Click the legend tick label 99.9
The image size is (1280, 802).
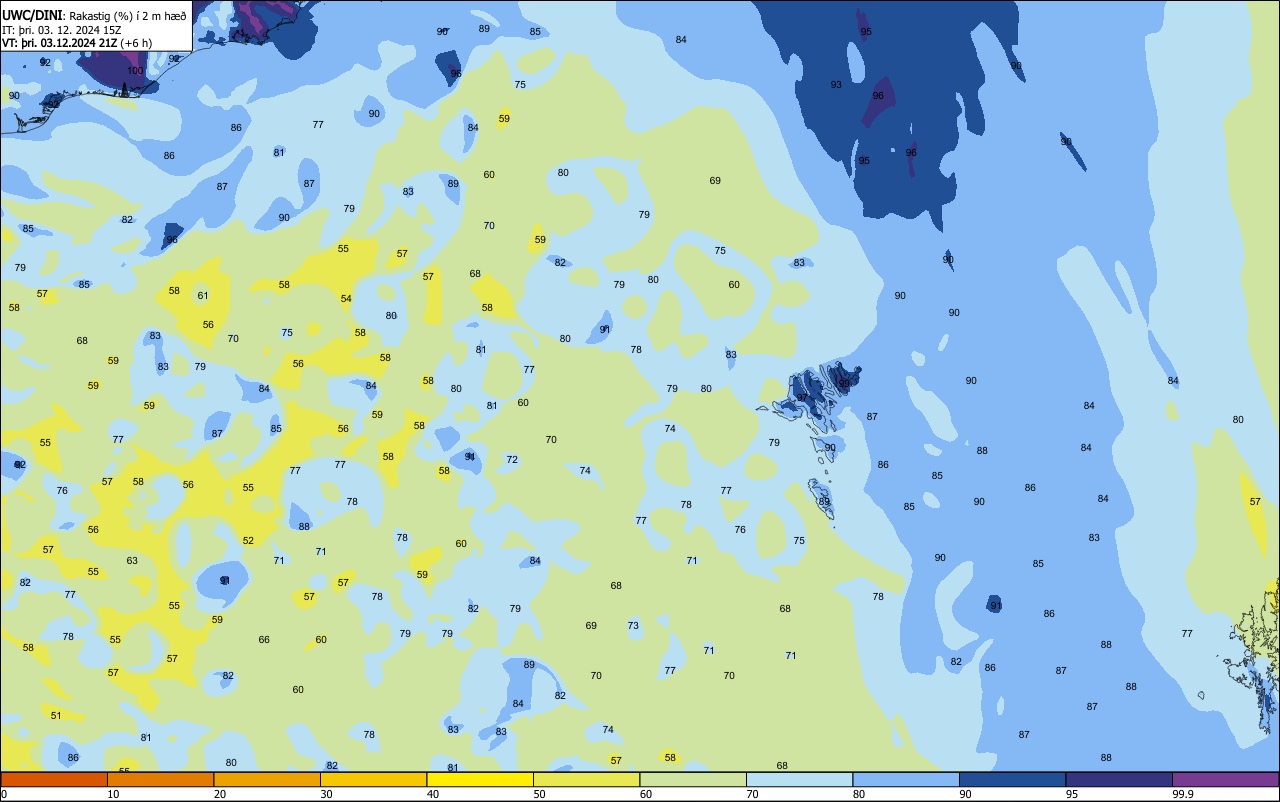pos(1183,794)
